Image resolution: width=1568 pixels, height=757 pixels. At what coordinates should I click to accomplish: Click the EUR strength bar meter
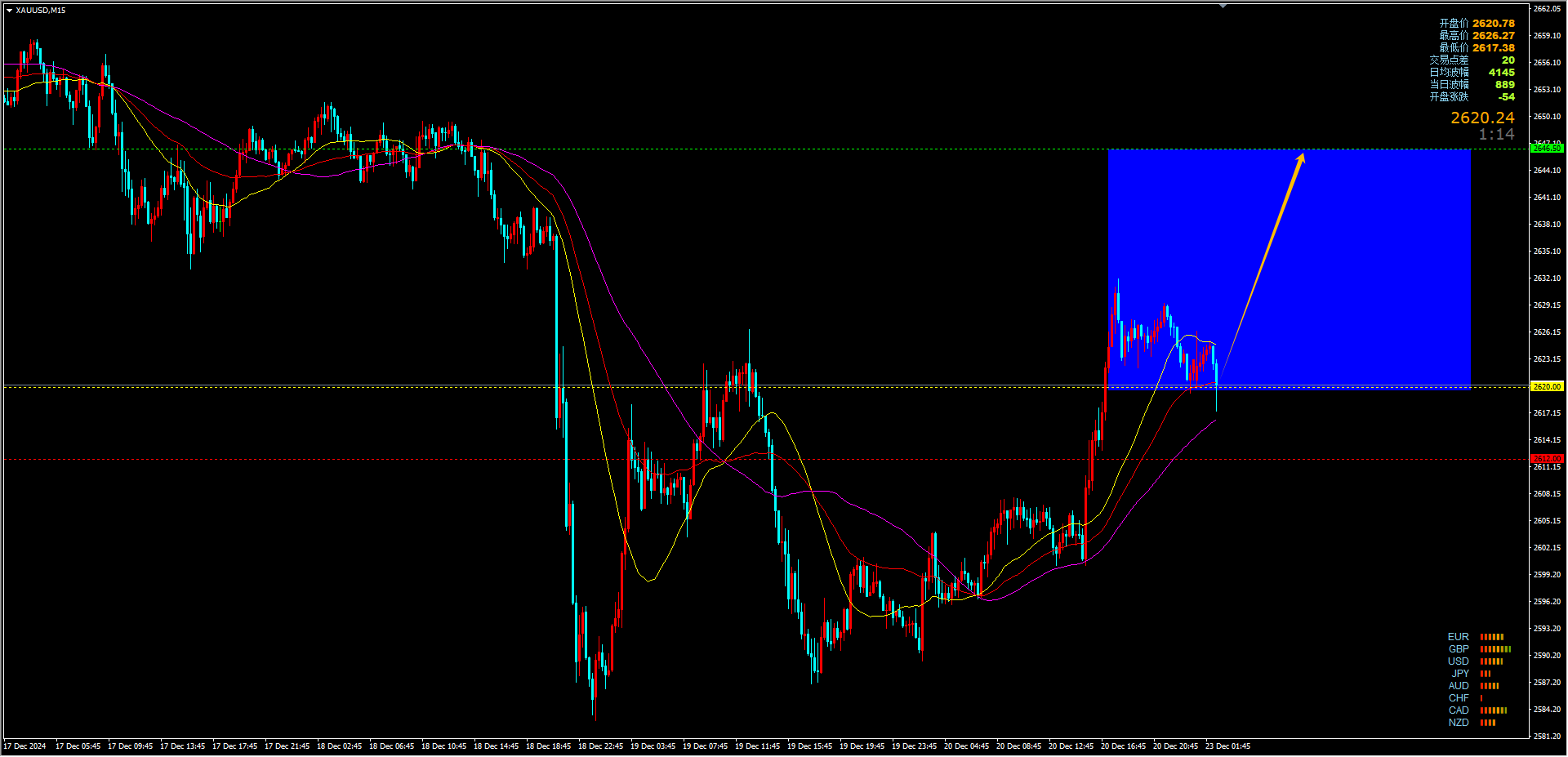(x=1492, y=637)
